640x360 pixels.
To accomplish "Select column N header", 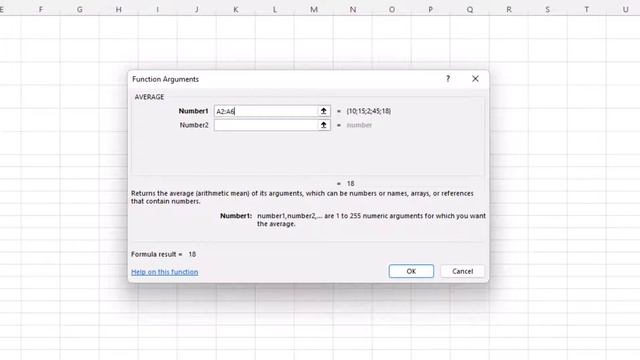I will [353, 9].
